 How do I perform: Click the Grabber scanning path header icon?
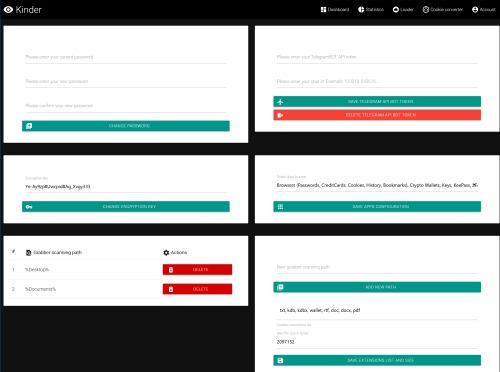(29, 253)
